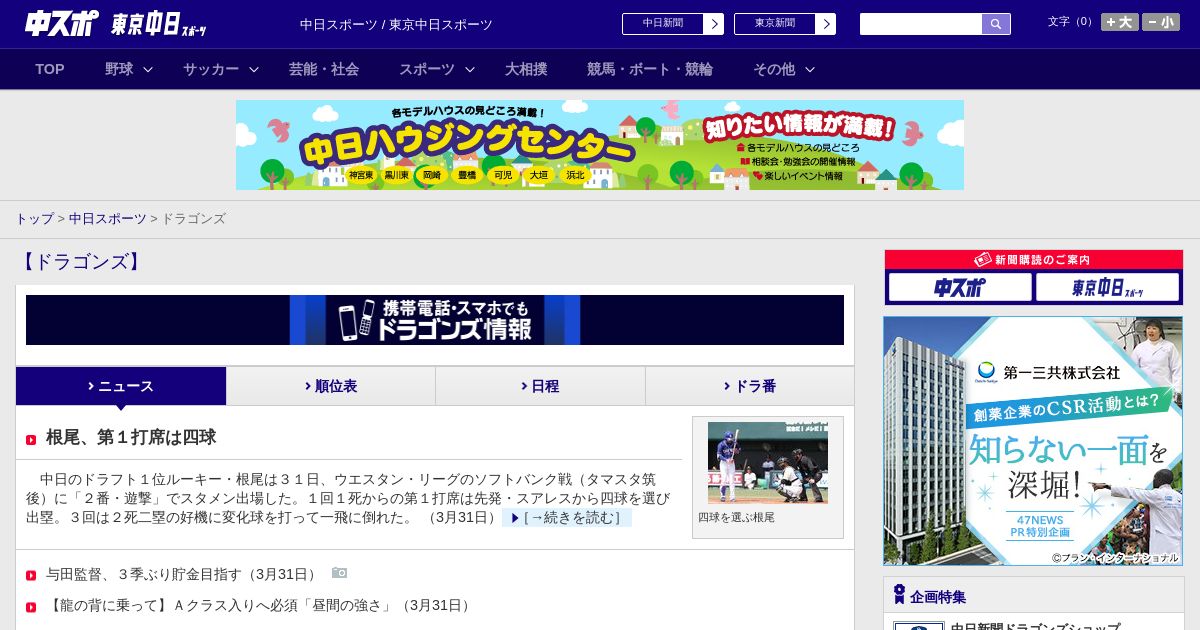
Task: Open 大相撲 navigation item
Action: (x=526, y=69)
